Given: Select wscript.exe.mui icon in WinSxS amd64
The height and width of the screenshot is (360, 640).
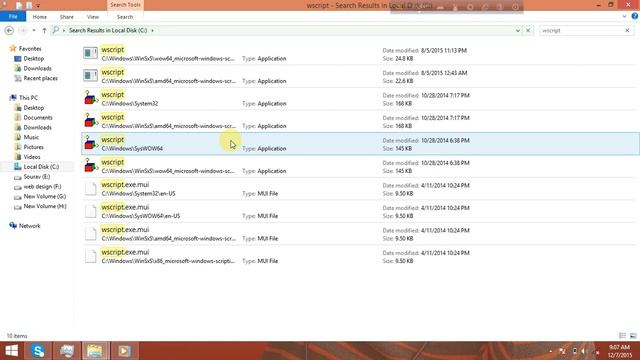Looking at the screenshot, I should 91,234.
